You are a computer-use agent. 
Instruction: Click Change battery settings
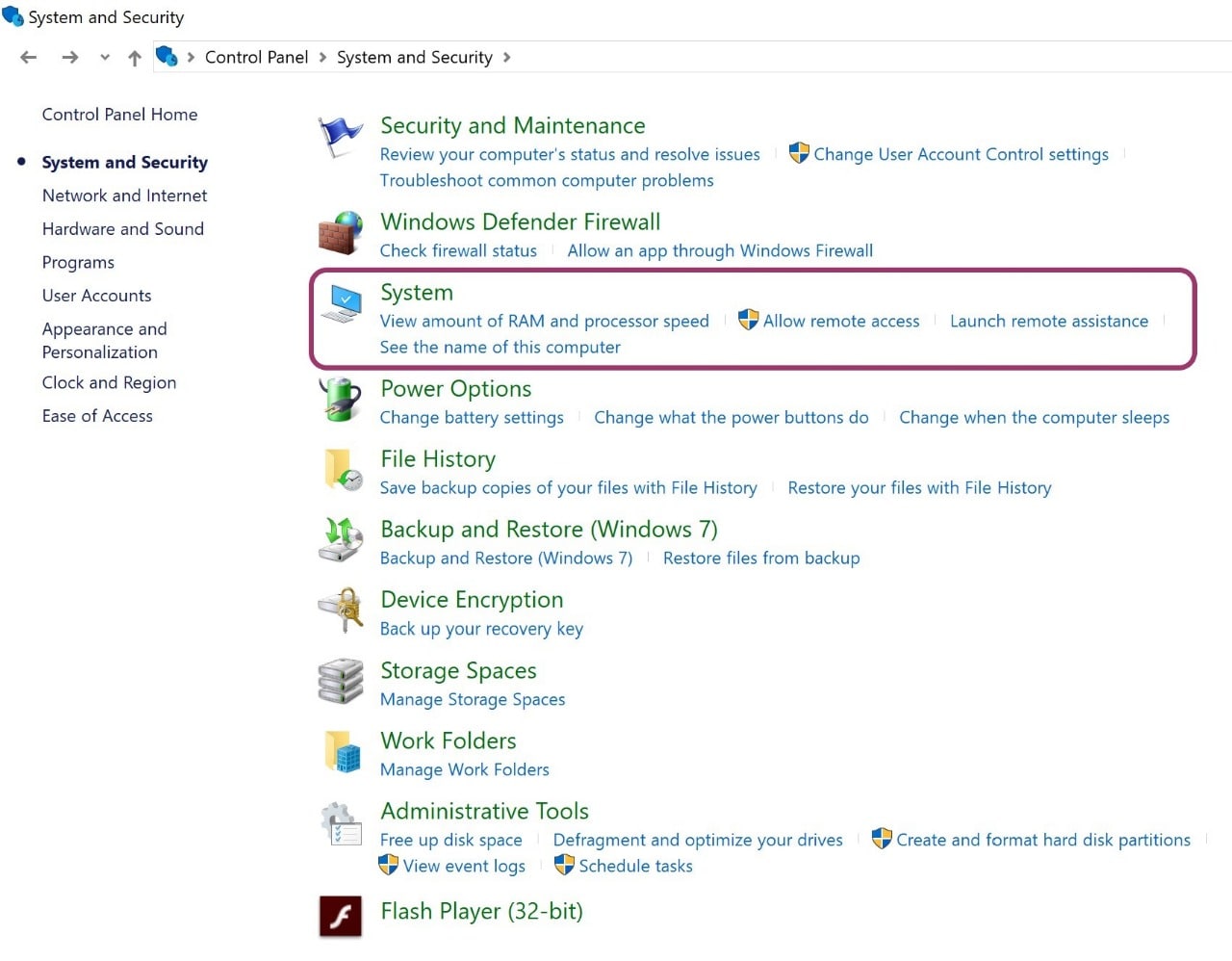[472, 418]
